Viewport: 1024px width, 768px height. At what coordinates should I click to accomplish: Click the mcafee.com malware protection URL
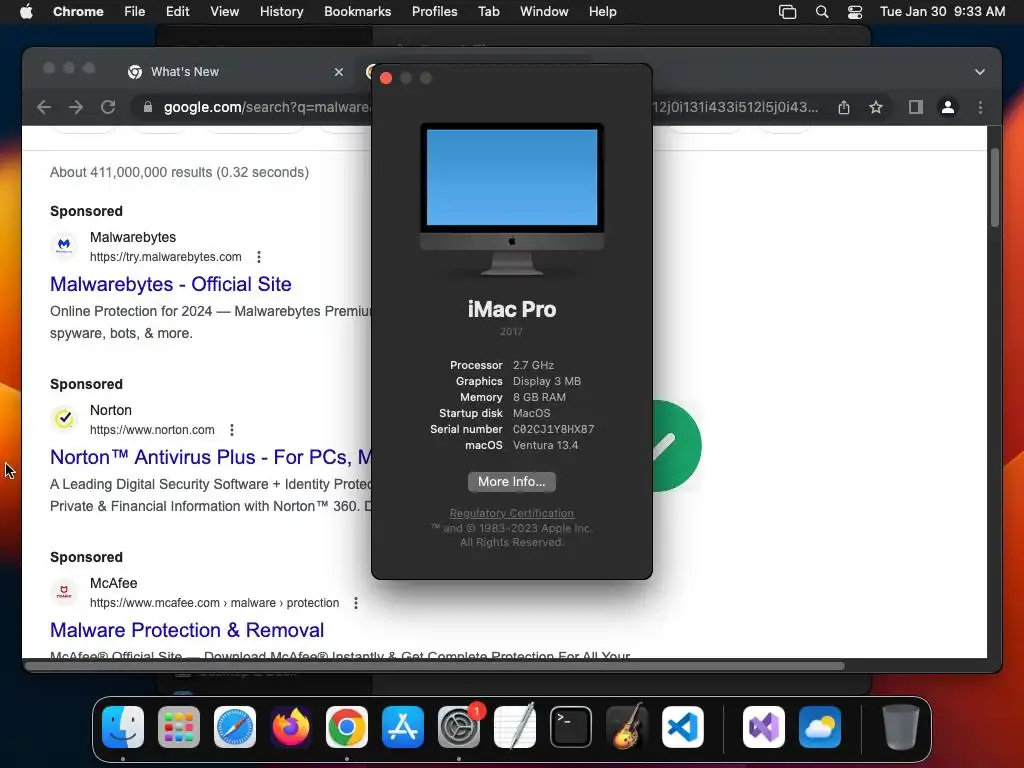(x=215, y=603)
